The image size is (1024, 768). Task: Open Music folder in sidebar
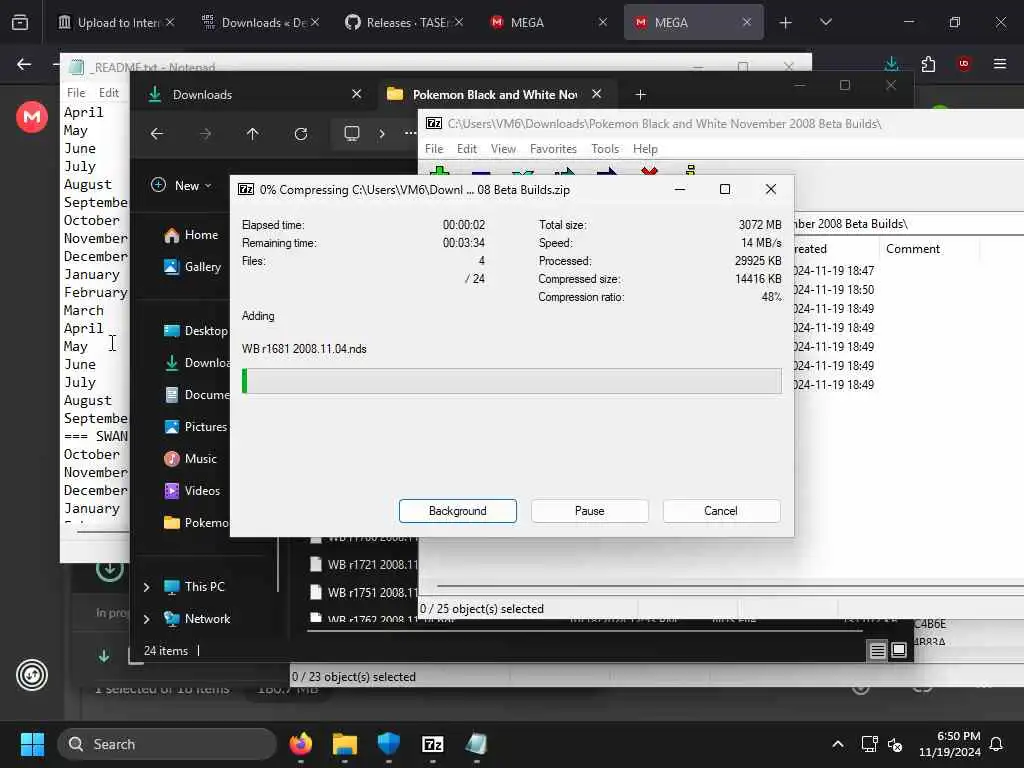tap(190, 458)
